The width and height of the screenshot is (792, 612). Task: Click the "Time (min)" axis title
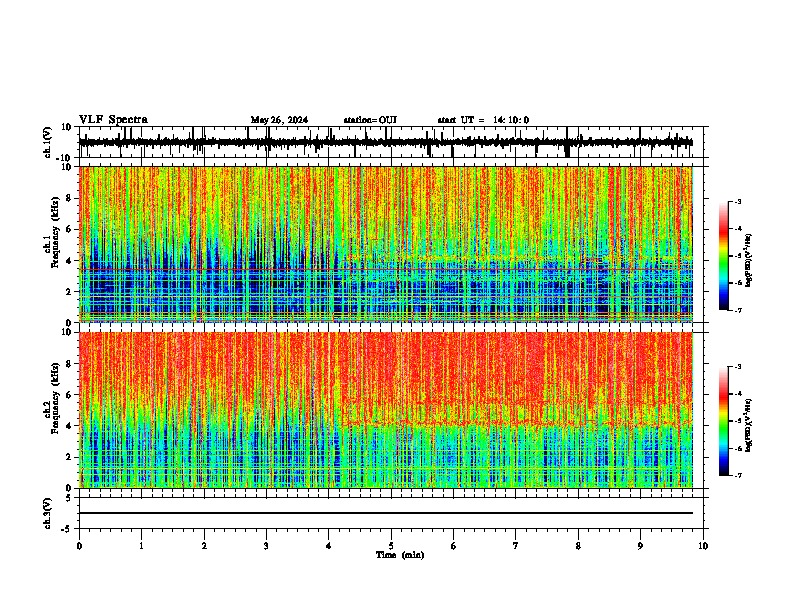click(x=400, y=555)
